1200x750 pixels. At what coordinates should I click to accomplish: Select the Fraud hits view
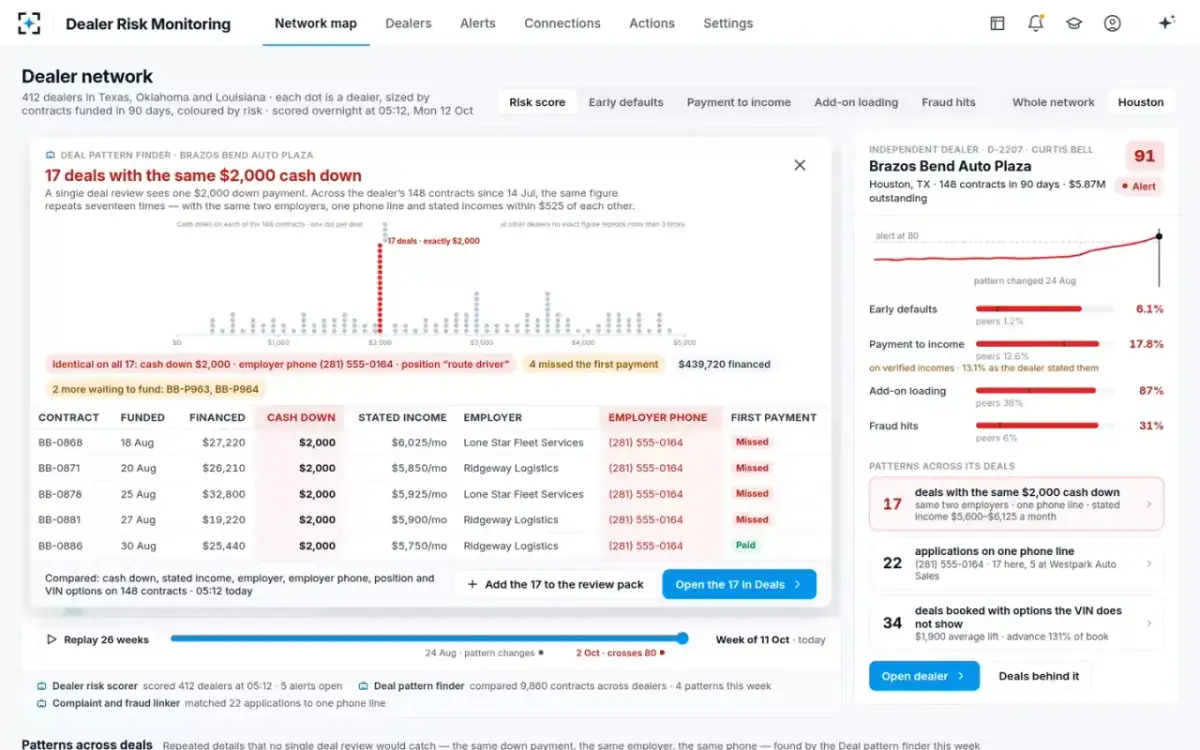(948, 102)
